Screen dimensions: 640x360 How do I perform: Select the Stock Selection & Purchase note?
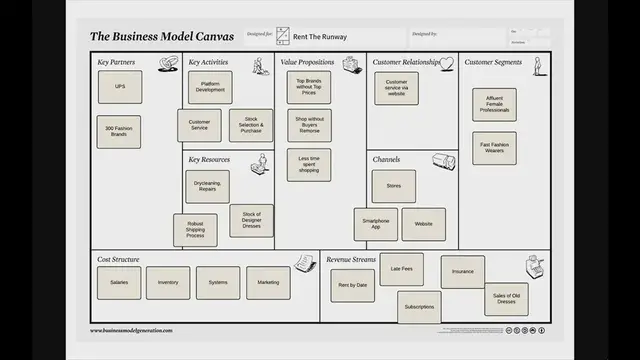(x=251, y=125)
